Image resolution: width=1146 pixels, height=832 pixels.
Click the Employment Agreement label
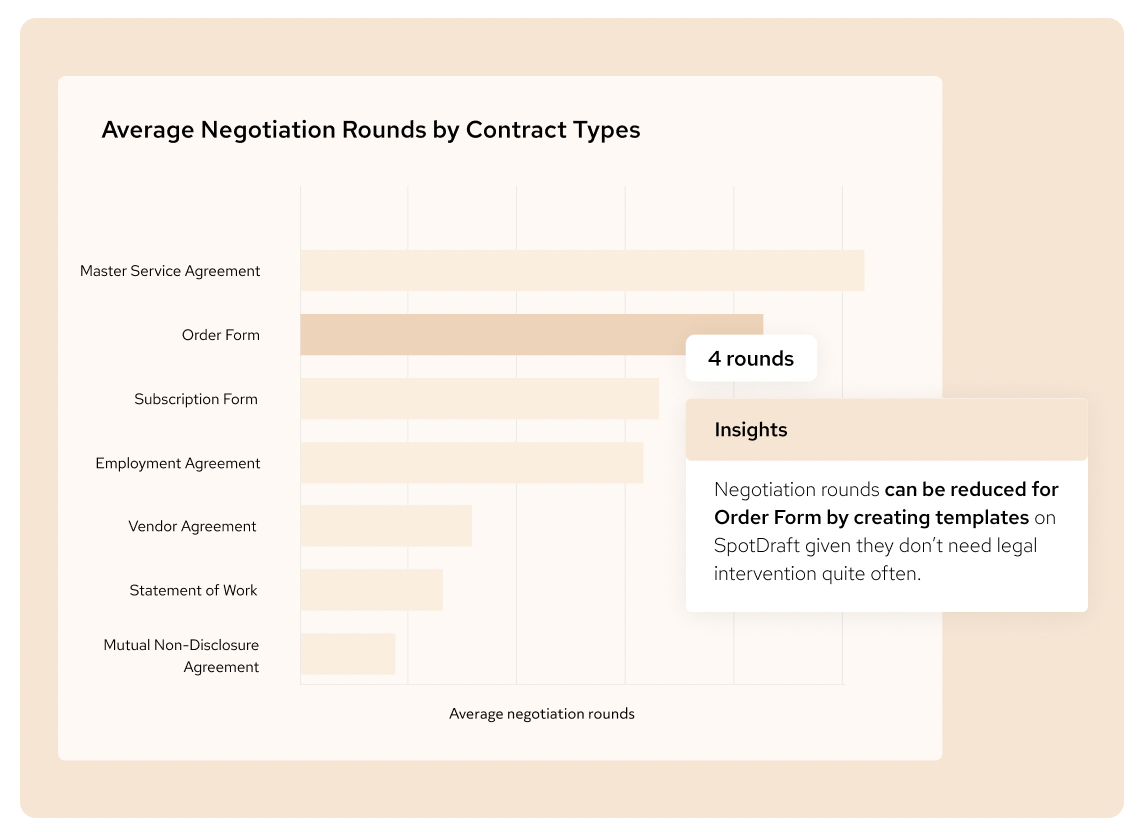[178, 464]
